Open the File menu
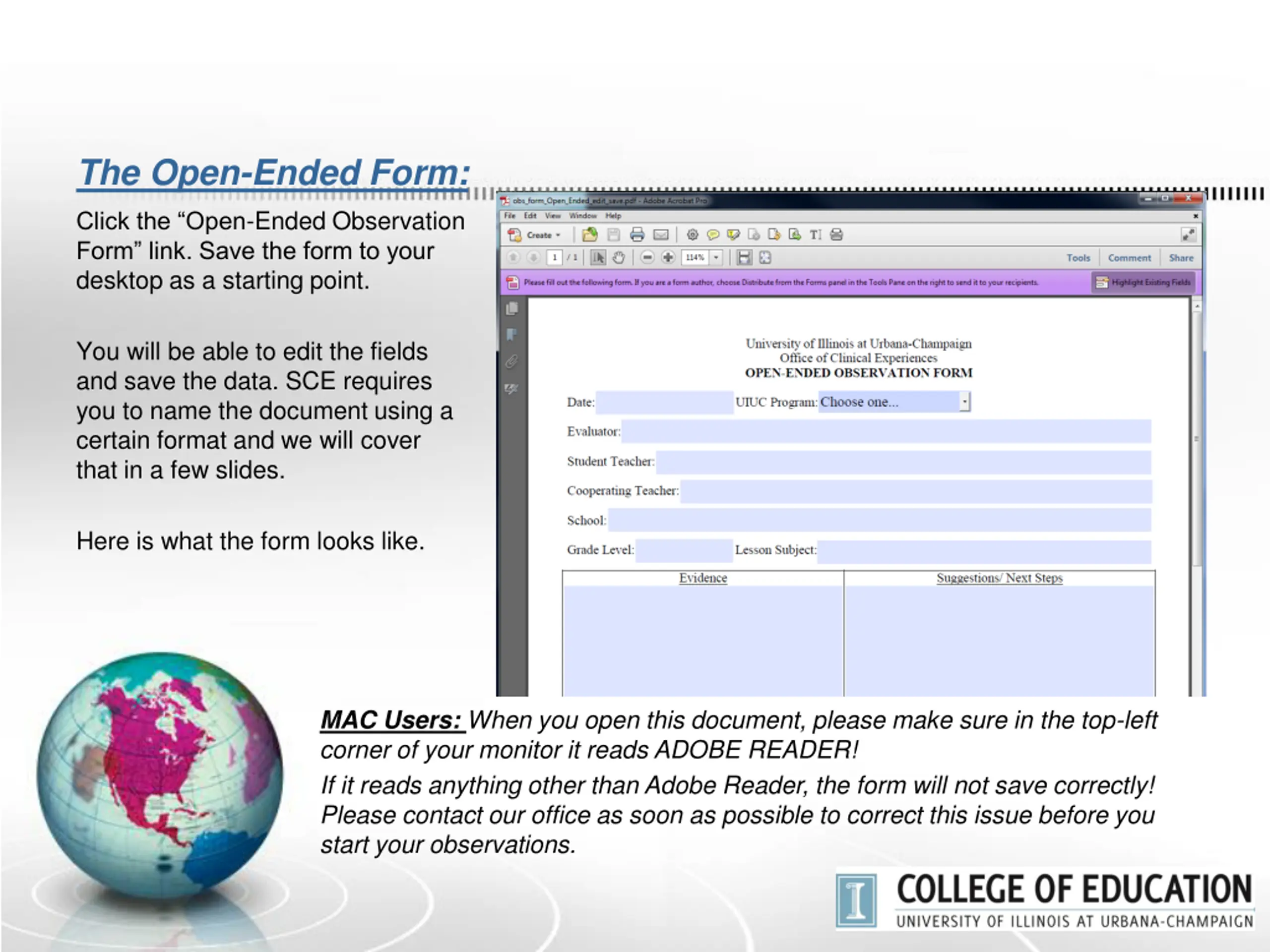 coord(510,216)
